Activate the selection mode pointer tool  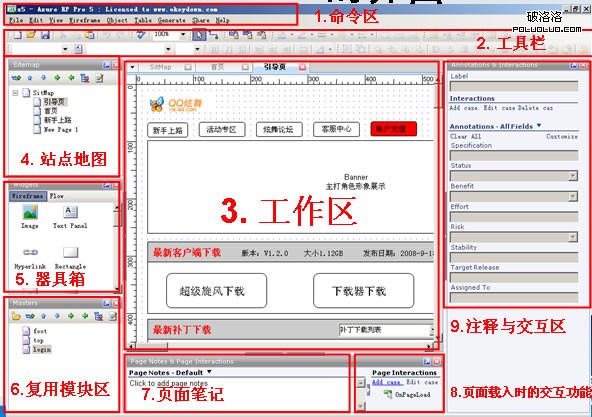[199, 35]
